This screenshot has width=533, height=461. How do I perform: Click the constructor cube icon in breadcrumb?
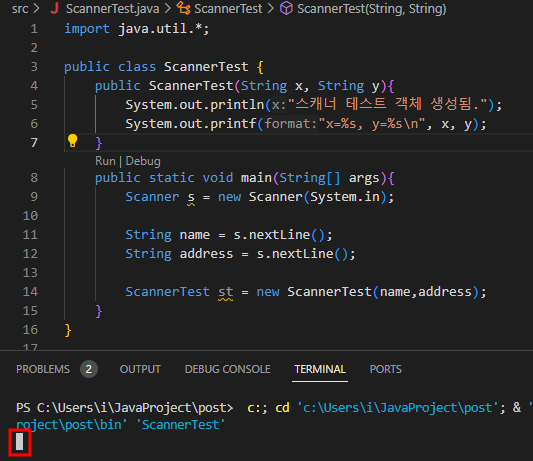pos(286,8)
